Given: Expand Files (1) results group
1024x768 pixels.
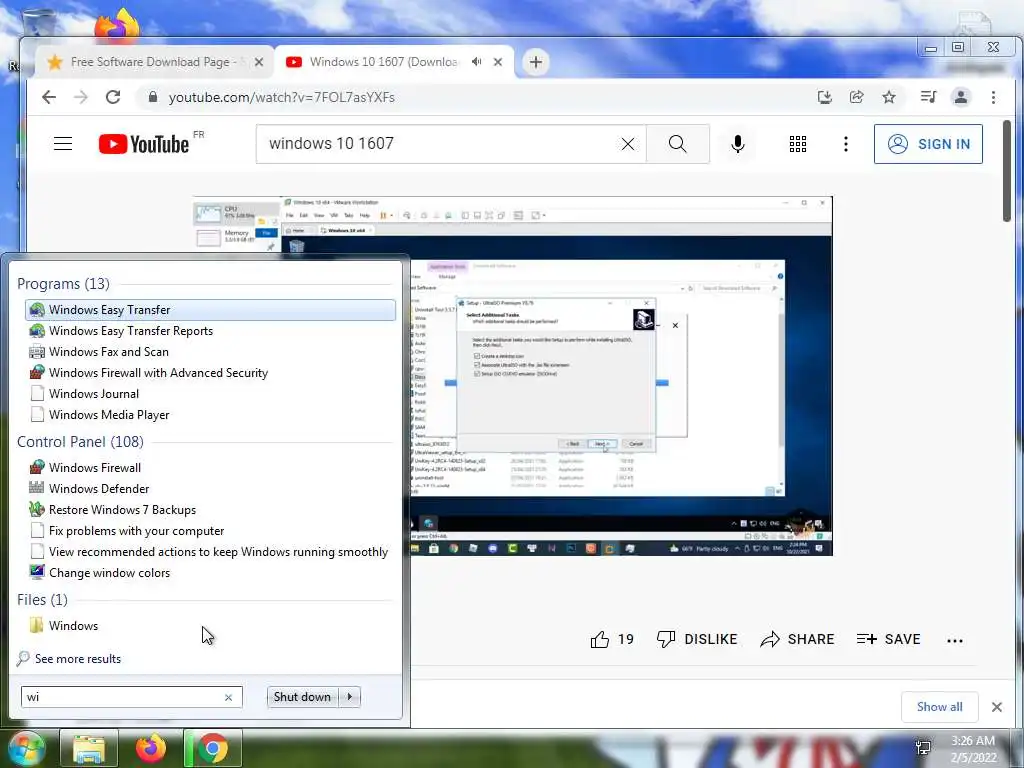Looking at the screenshot, I should point(42,600).
